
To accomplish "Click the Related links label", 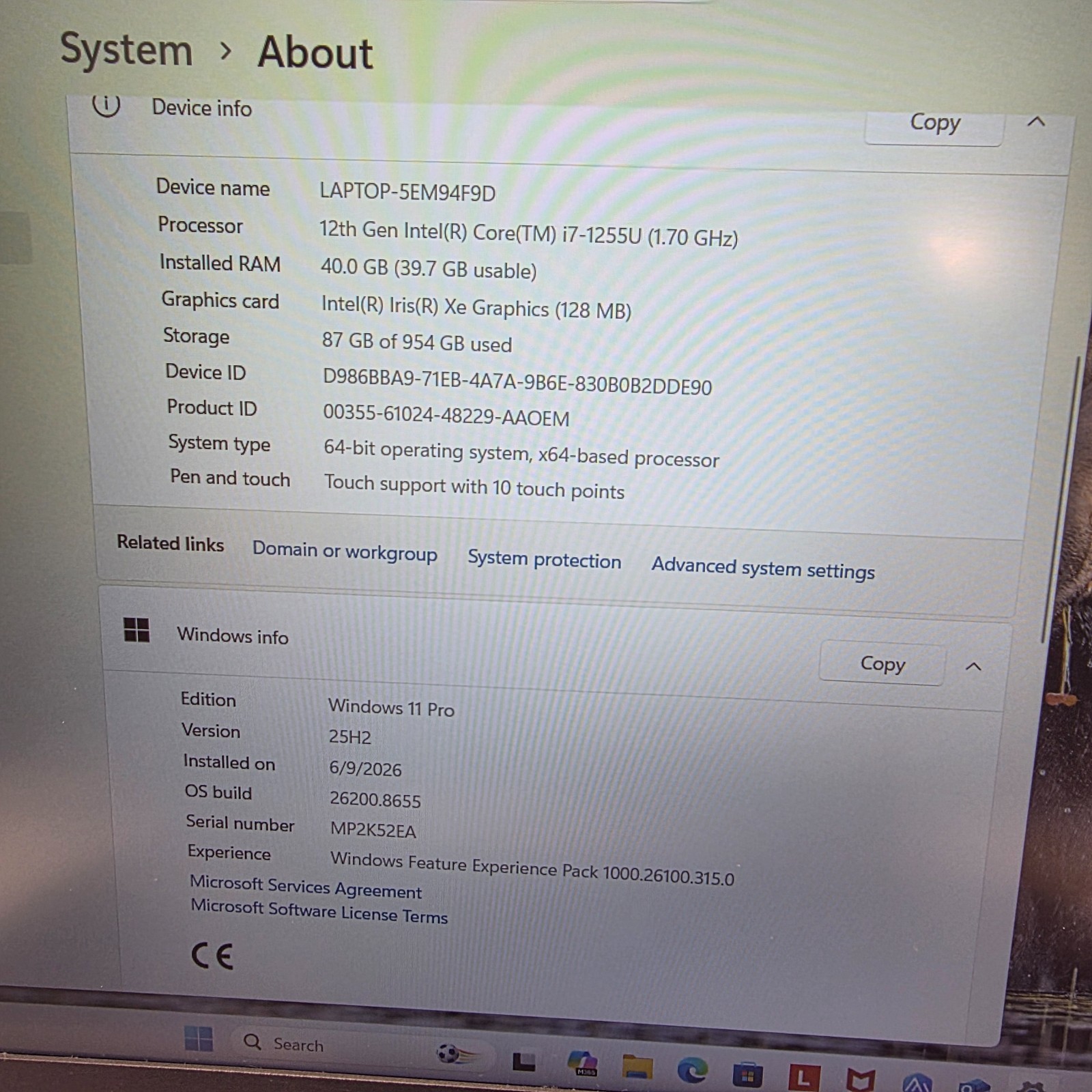I will [171, 543].
